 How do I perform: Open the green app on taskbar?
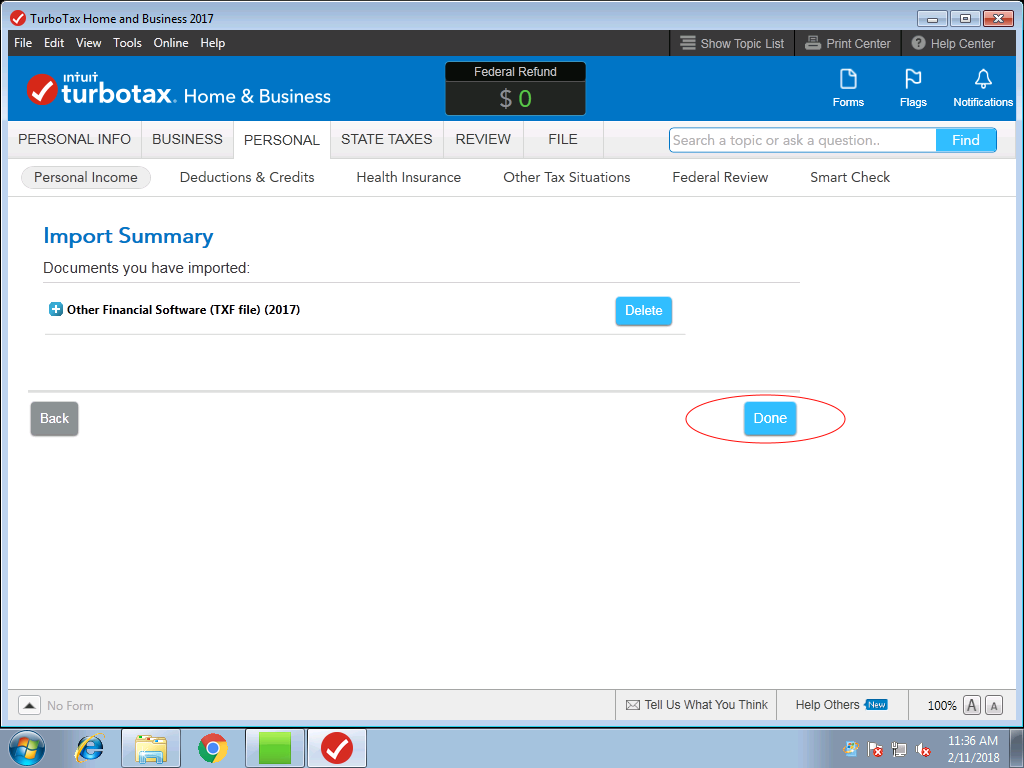tap(275, 748)
